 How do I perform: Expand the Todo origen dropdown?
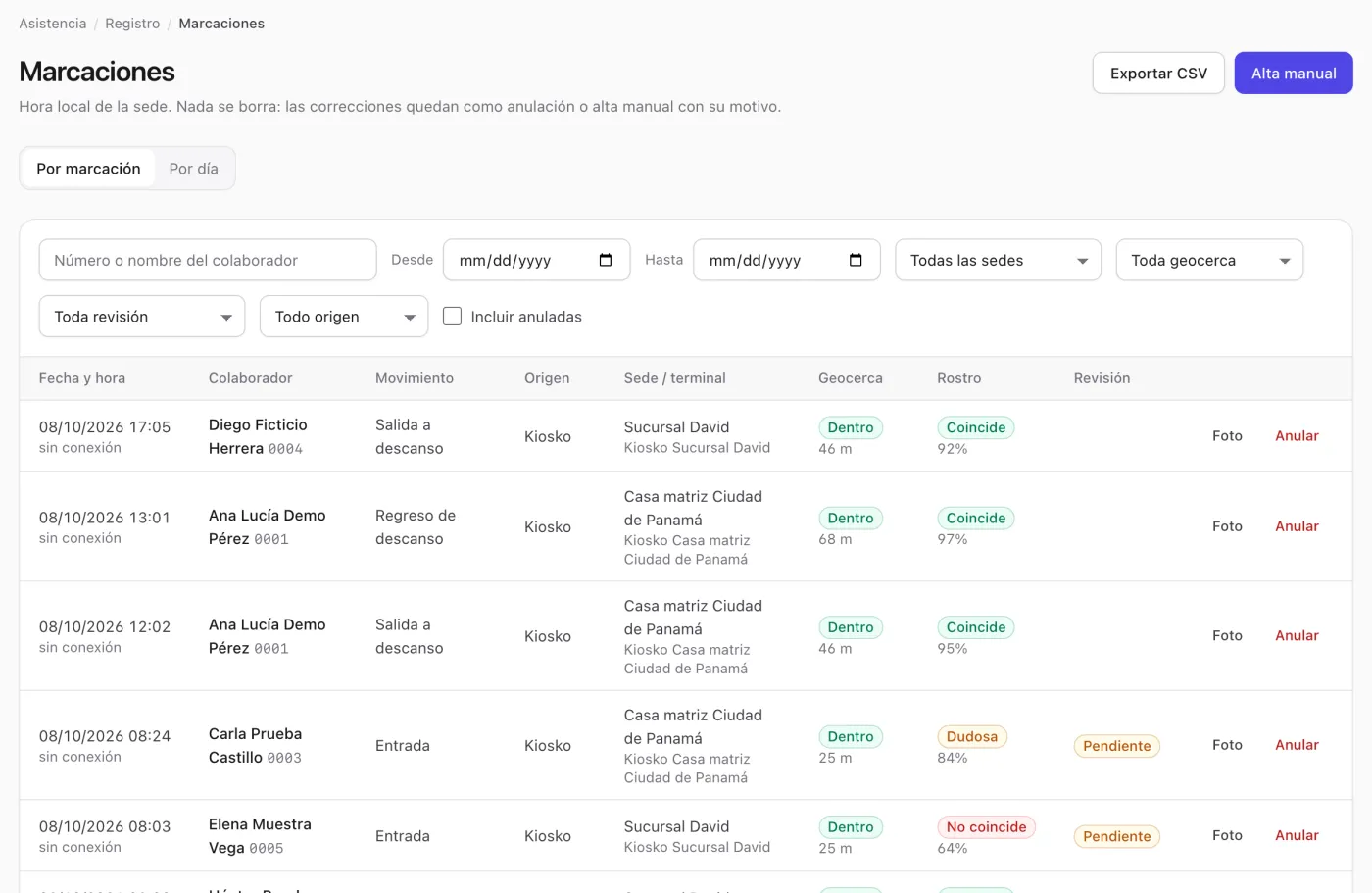click(344, 317)
